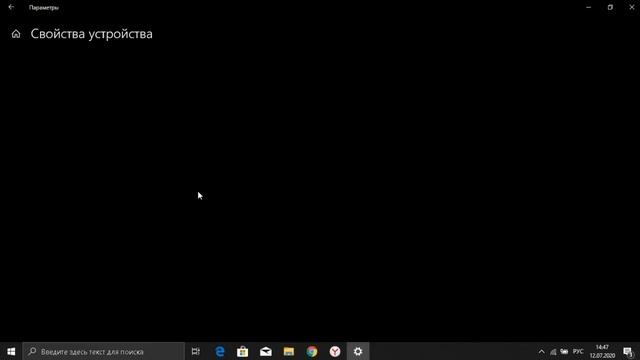Minimize the Settings window
Viewport: 640px width, 360px height.
tap(589, 7)
